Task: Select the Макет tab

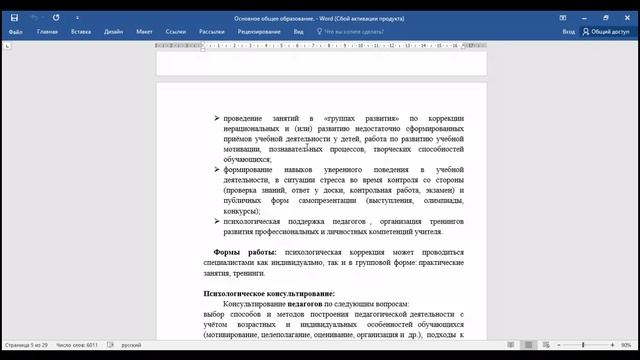Action: [x=144, y=32]
